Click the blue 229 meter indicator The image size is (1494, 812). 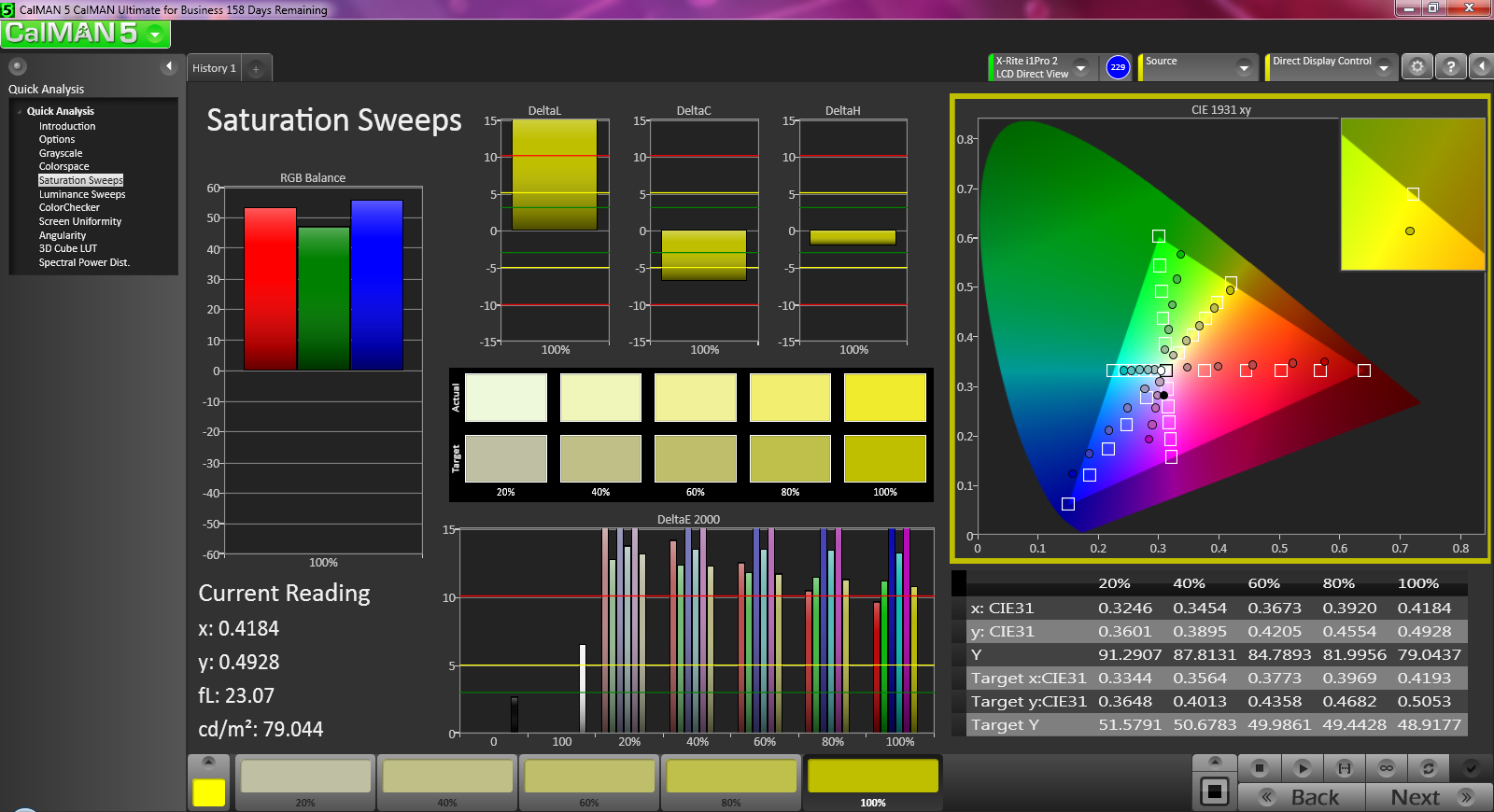click(1118, 67)
